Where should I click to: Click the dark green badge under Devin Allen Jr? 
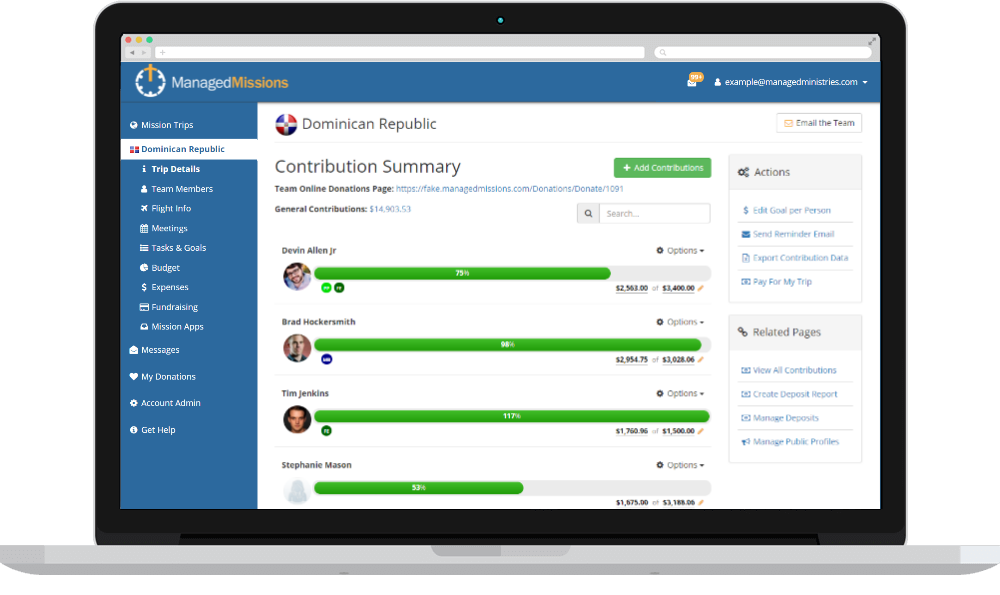tap(339, 288)
